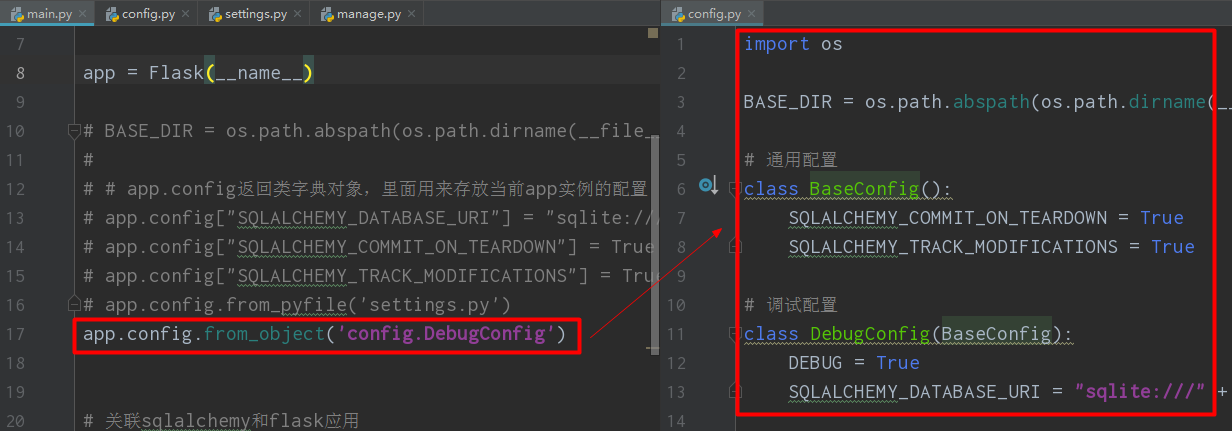Image resolution: width=1232 pixels, height=431 pixels.
Task: Close the right split config.py tab
Action: click(751, 15)
